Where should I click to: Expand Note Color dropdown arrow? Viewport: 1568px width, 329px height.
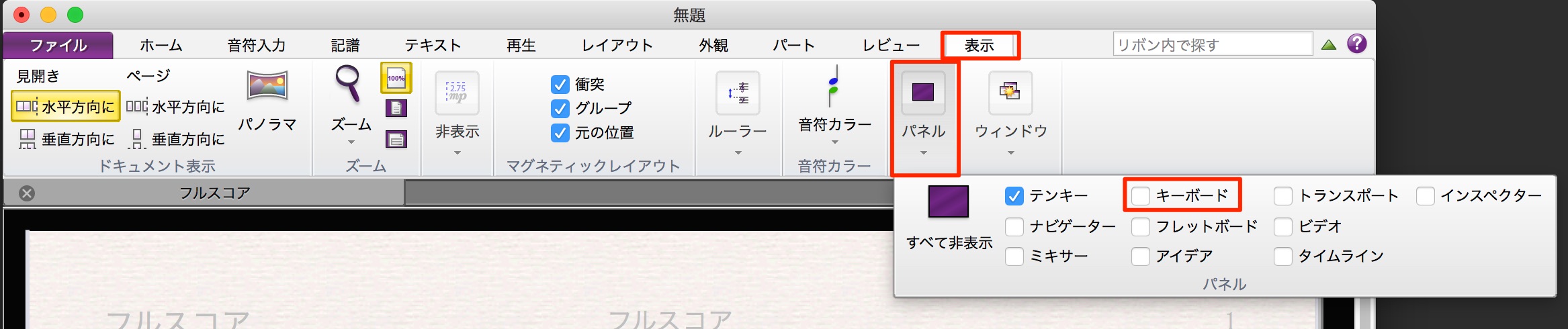(834, 142)
